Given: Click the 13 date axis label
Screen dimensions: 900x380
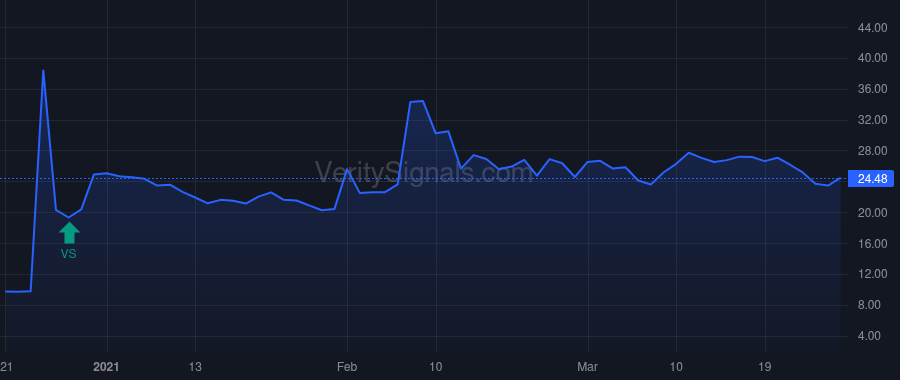Looking at the screenshot, I should tap(196, 366).
